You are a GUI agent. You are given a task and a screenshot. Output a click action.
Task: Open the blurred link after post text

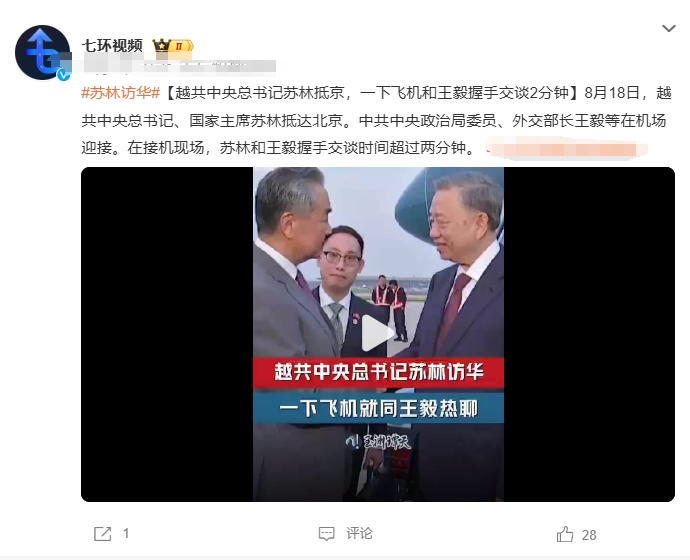[x=565, y=149]
